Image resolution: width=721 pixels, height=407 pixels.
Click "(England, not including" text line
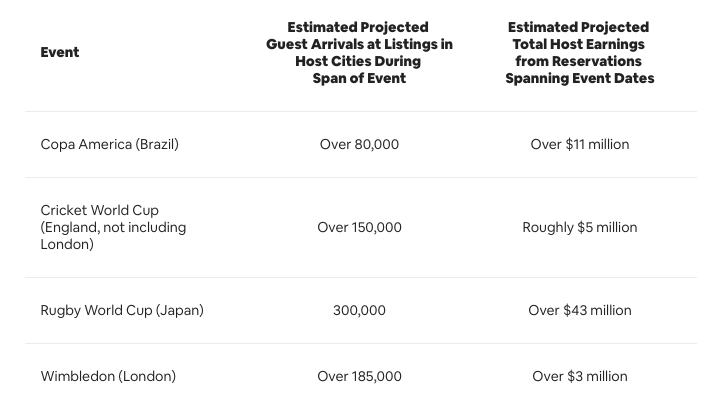(x=113, y=227)
